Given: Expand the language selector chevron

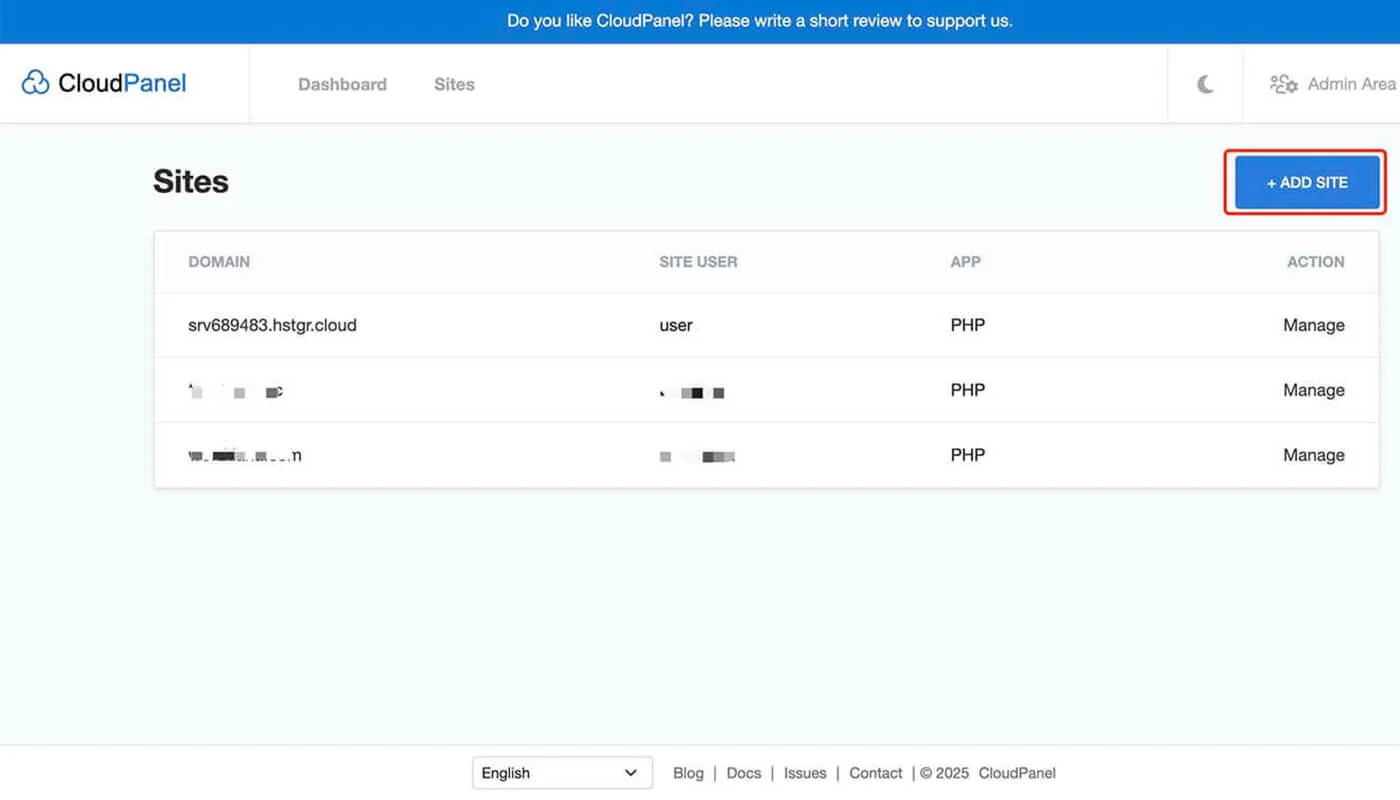Looking at the screenshot, I should pyautogui.click(x=631, y=772).
